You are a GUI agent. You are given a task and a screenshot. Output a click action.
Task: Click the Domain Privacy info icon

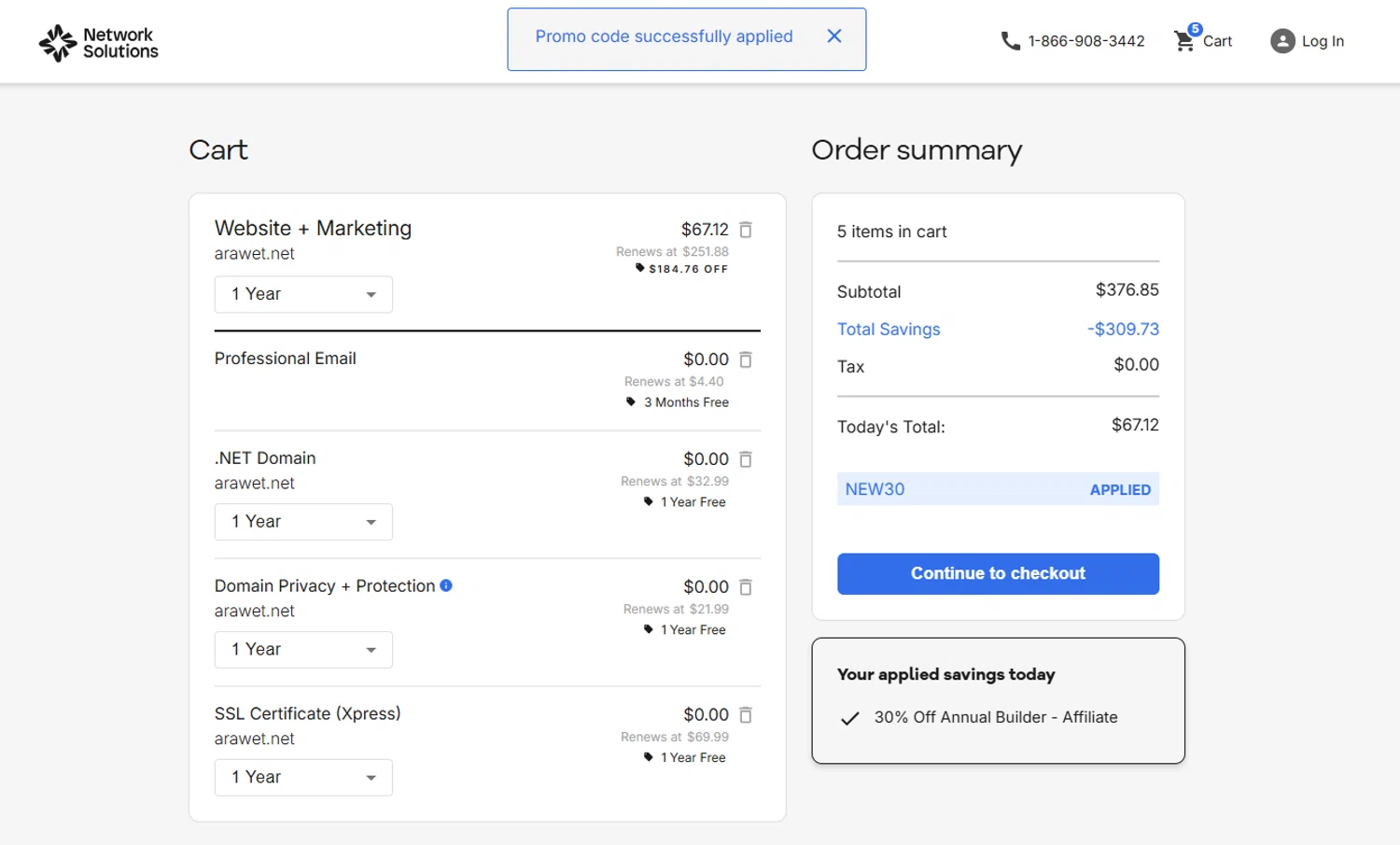[446, 585]
